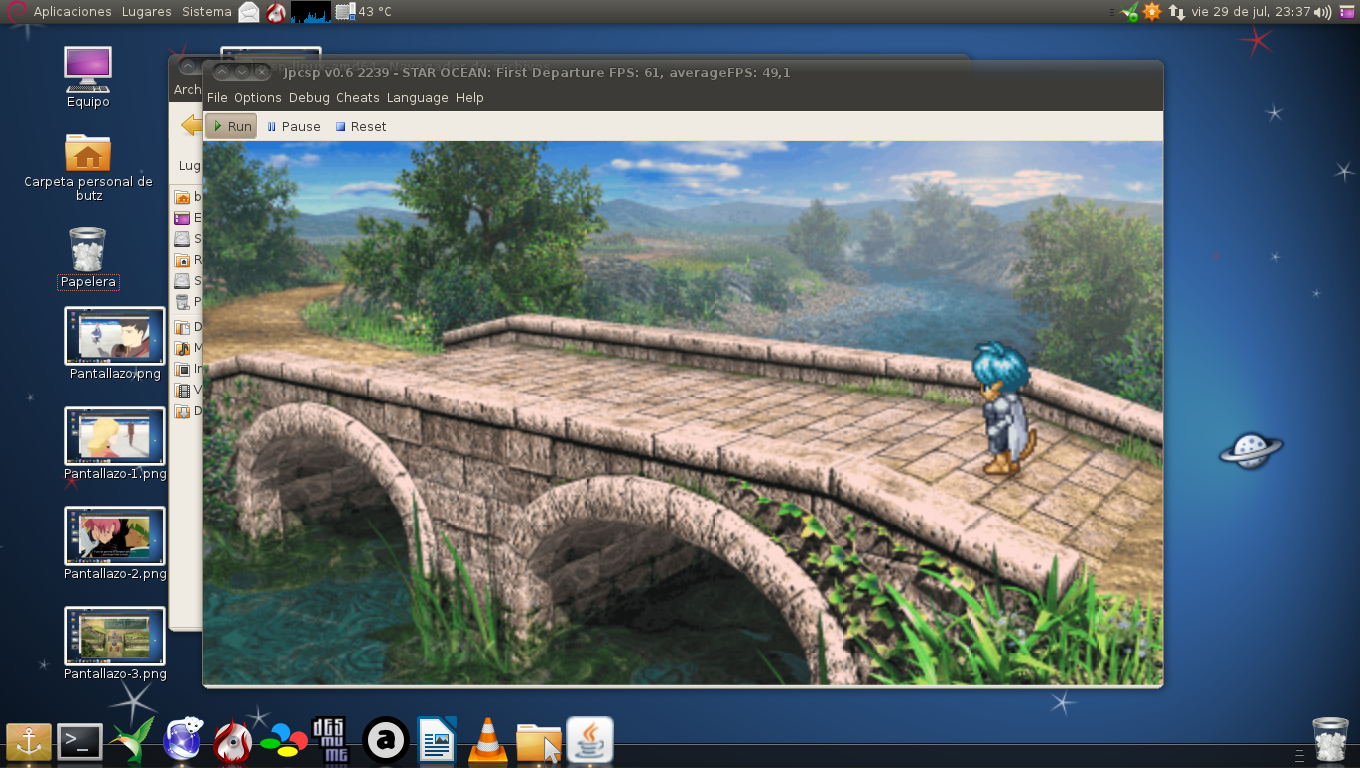
Task: Select the Java Jpcsp icon in dock
Action: [x=590, y=741]
